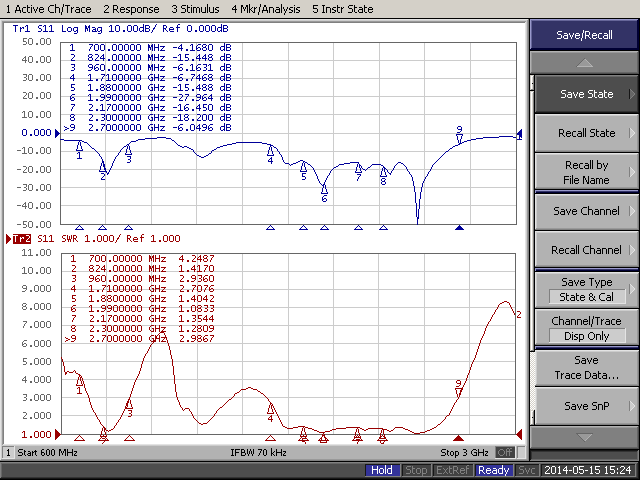The width and height of the screenshot is (640, 480).
Task: Expand the Save SnP submenu
Action: point(586,406)
